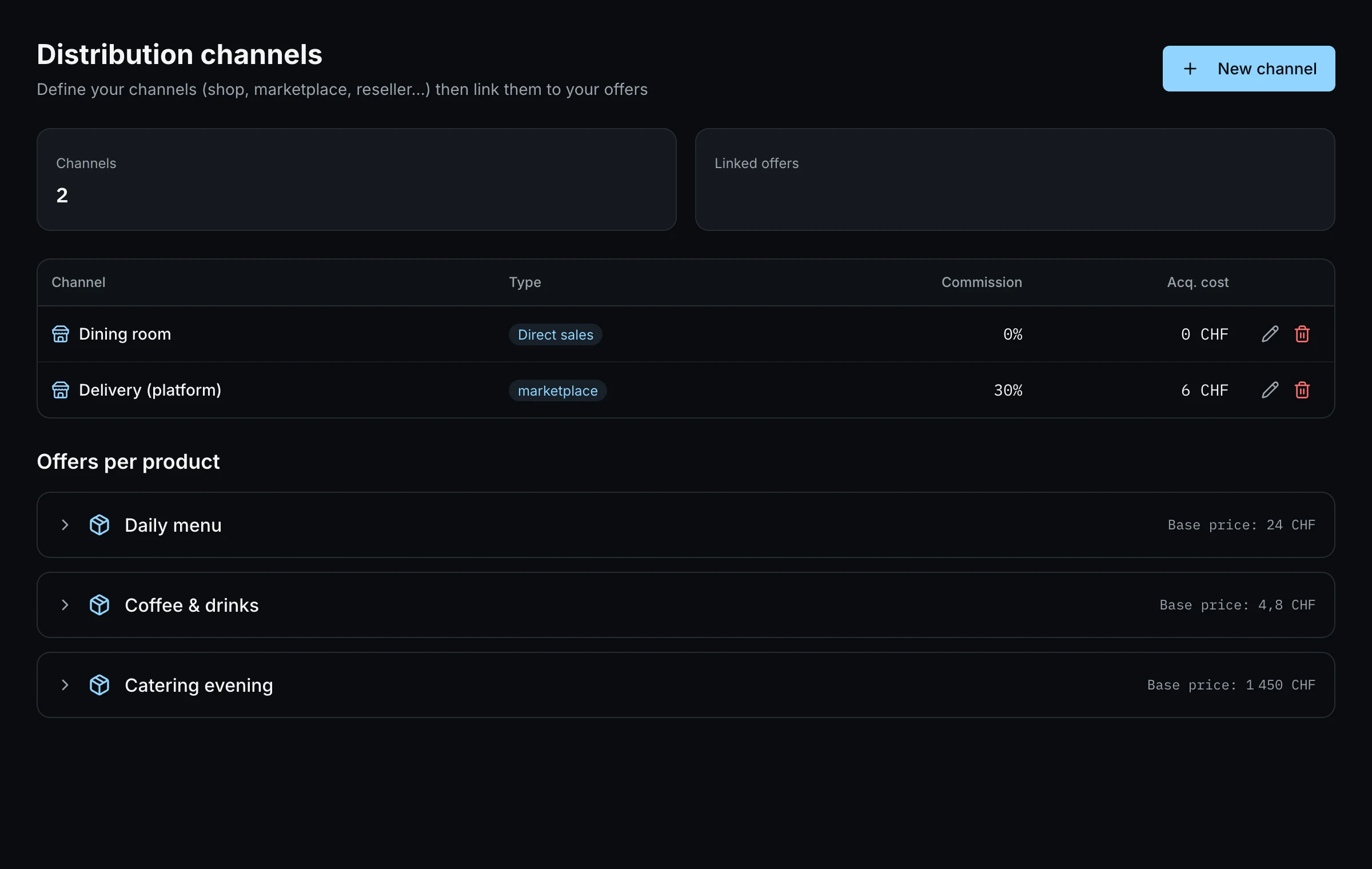This screenshot has width=1372, height=869.
Task: Edit the Delivery (platform) channel with pencil icon
Action: pyautogui.click(x=1270, y=390)
